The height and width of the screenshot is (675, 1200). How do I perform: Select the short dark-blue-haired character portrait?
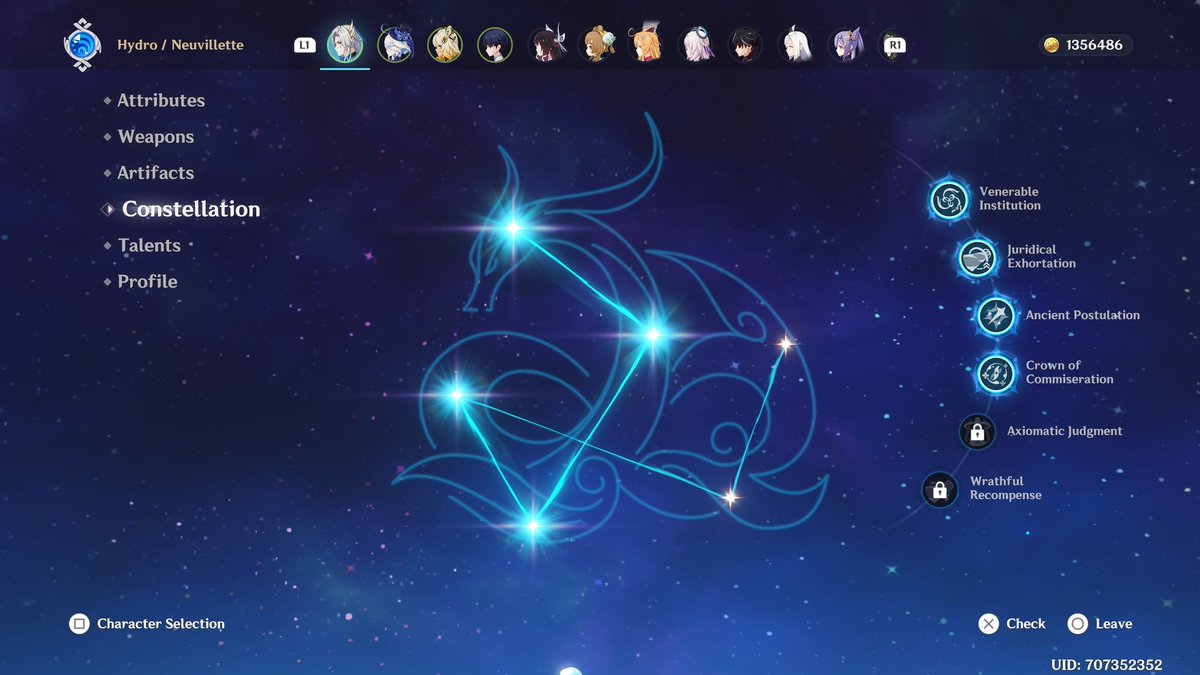tap(495, 44)
